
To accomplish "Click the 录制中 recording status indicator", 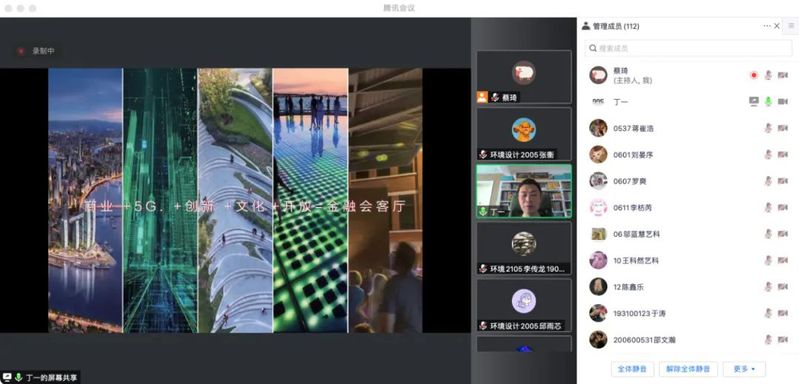I will [36, 51].
